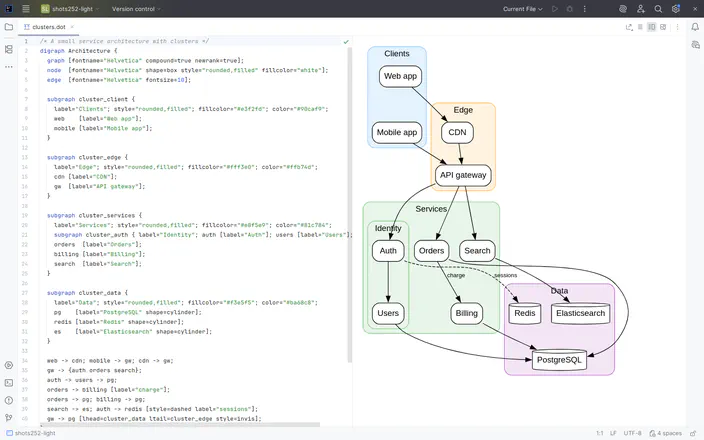Viewport: 704px width, 440px height.
Task: Click 'cluster_services' on line 19
Action: pos(107,216)
